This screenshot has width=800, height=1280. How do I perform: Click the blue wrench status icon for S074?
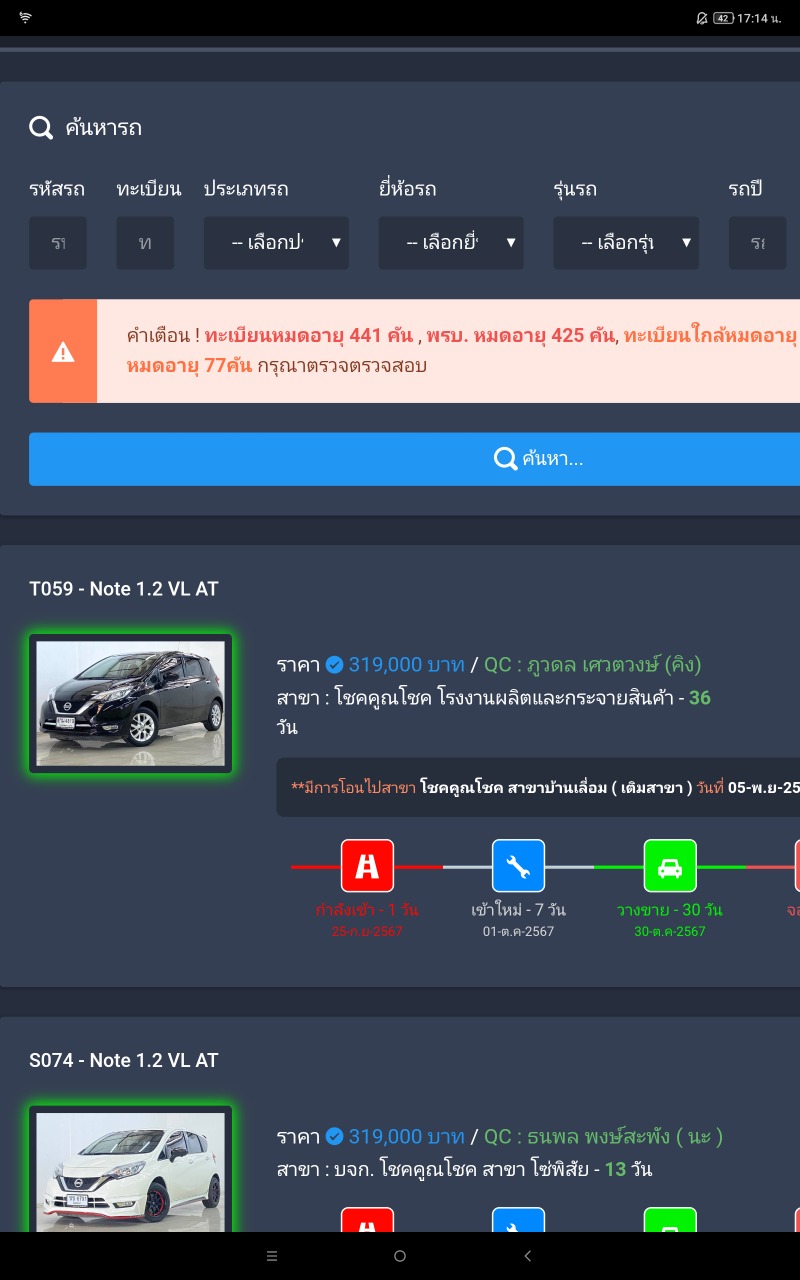518,1220
